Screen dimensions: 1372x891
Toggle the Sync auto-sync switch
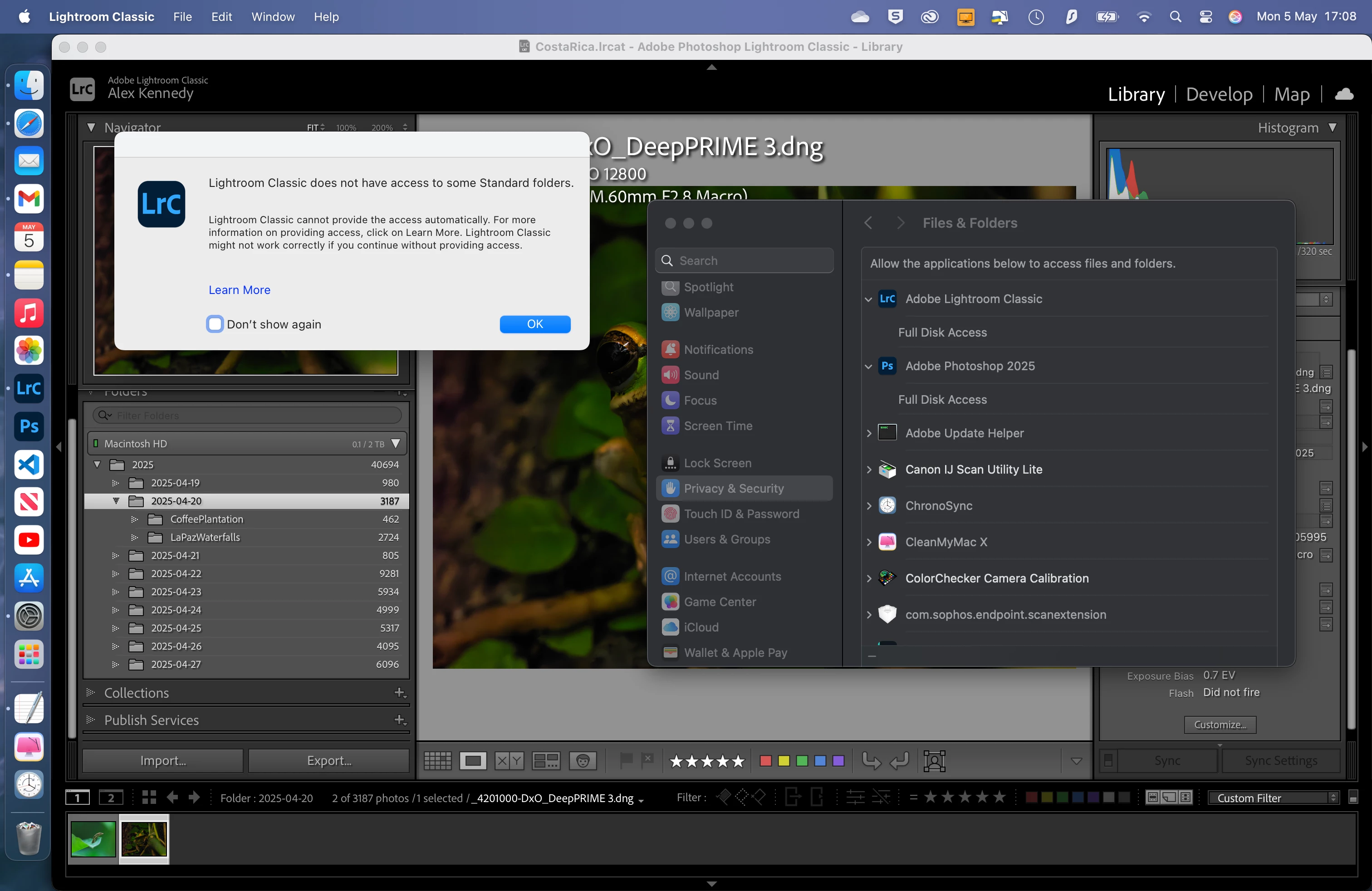(x=1108, y=761)
